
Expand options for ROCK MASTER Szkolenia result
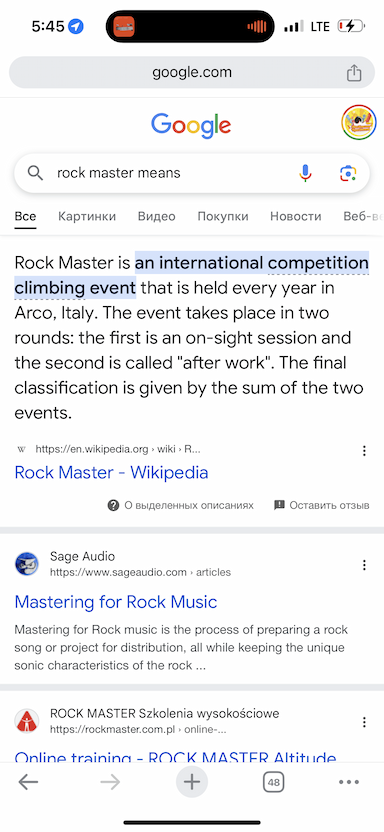[x=364, y=722]
